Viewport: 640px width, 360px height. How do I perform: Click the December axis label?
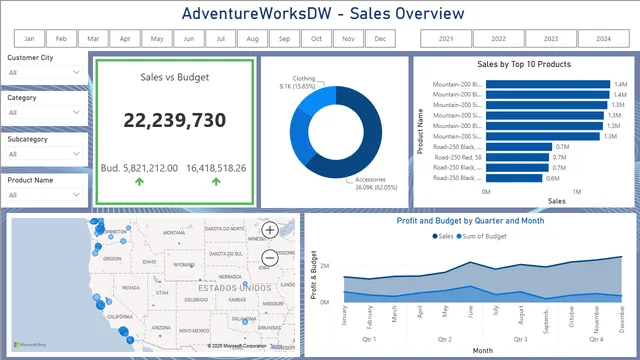pos(622,320)
